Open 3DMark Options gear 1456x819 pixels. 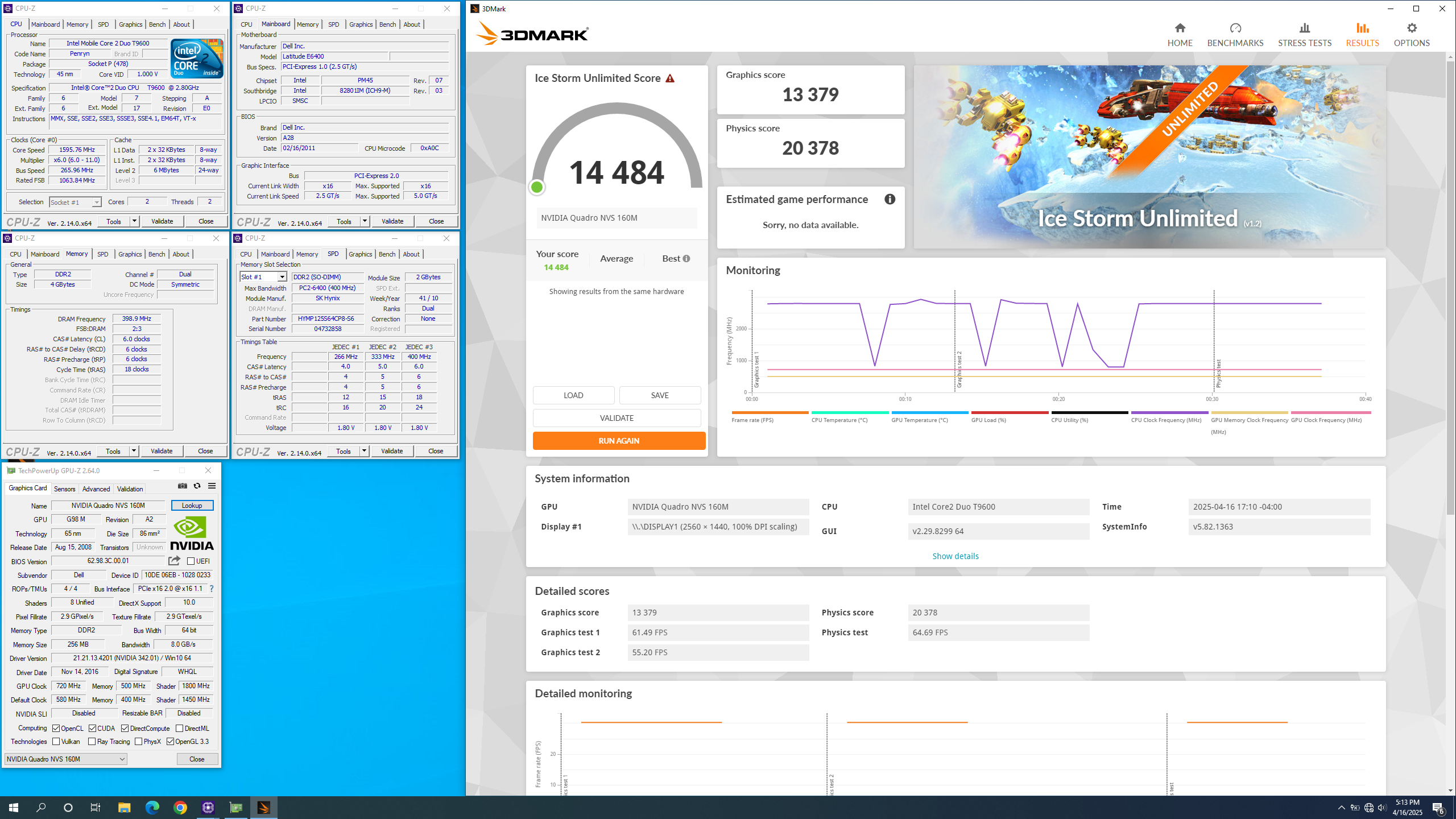pos(1412,35)
